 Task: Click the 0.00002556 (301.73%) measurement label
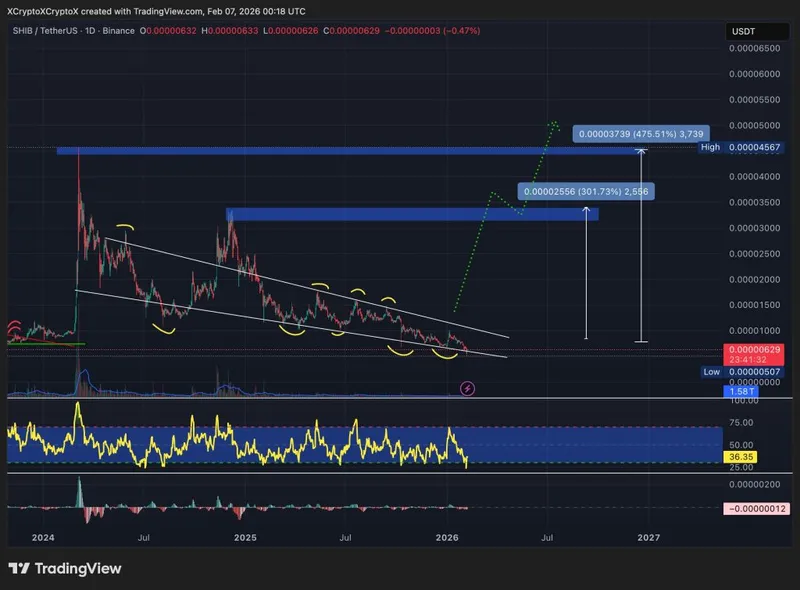click(x=586, y=191)
